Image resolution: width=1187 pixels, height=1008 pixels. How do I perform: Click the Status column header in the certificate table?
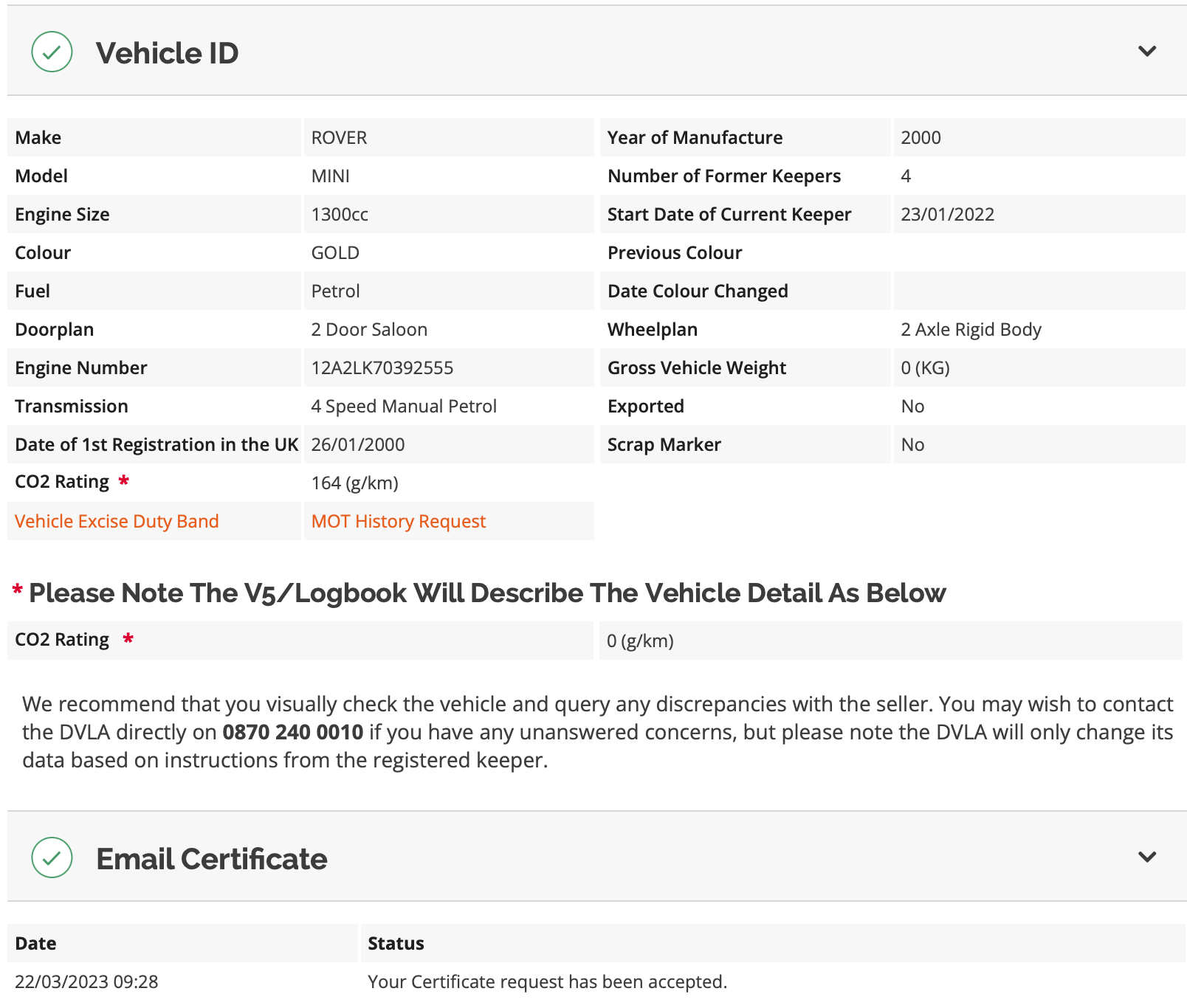(396, 943)
